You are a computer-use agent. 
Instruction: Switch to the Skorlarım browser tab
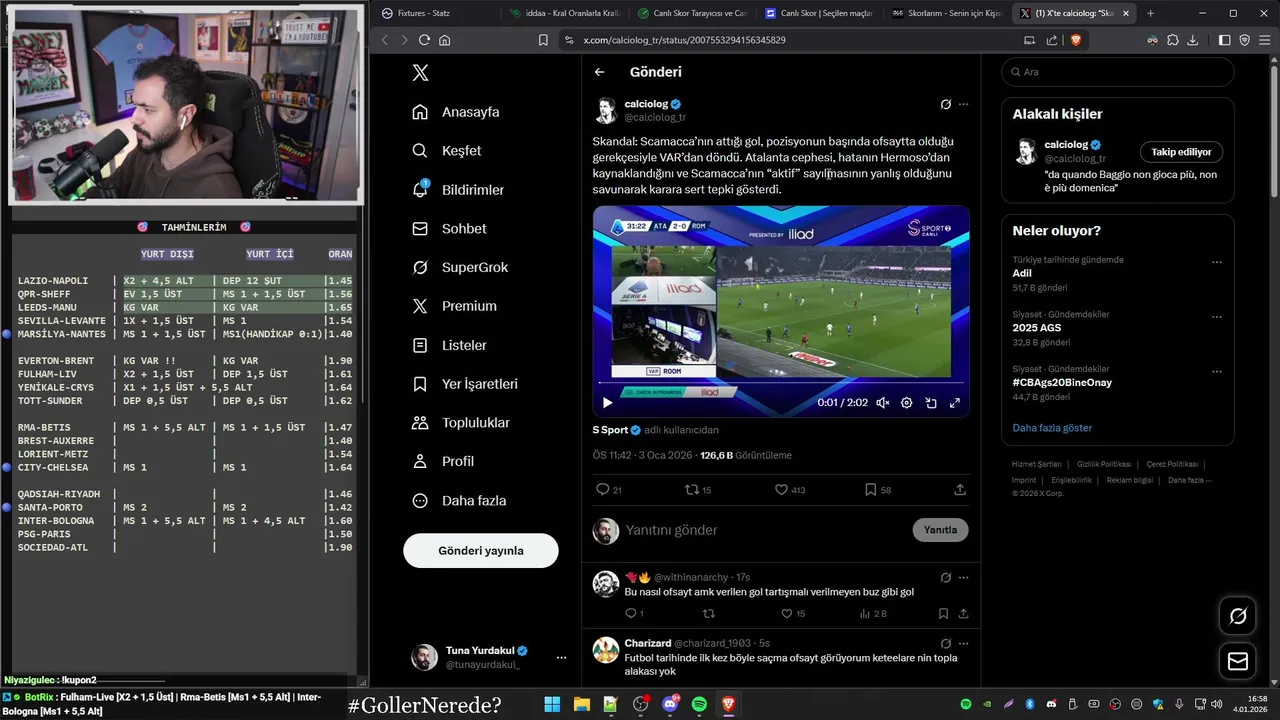947,13
